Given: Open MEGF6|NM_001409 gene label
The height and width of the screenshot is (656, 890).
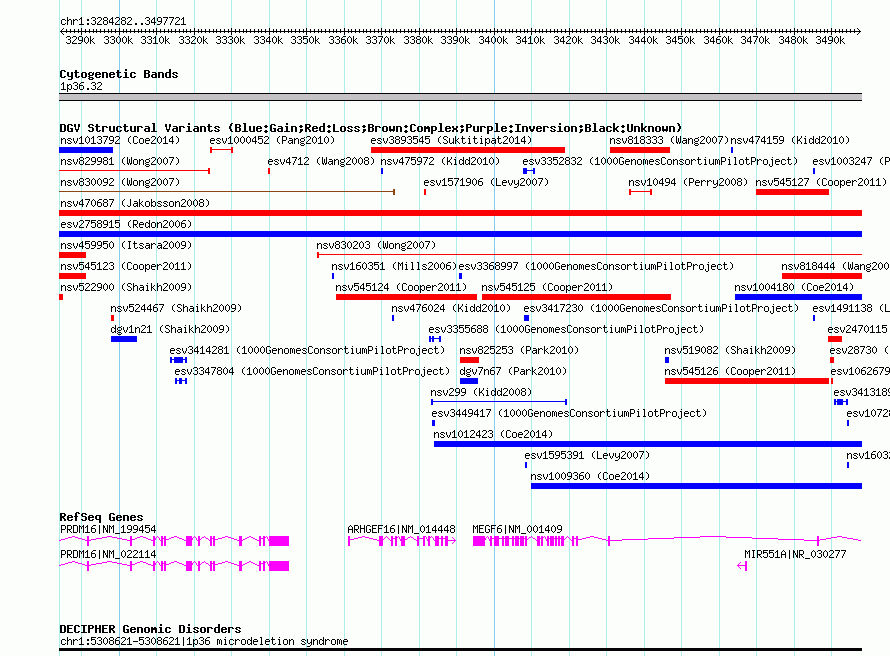Looking at the screenshot, I should [518, 529].
